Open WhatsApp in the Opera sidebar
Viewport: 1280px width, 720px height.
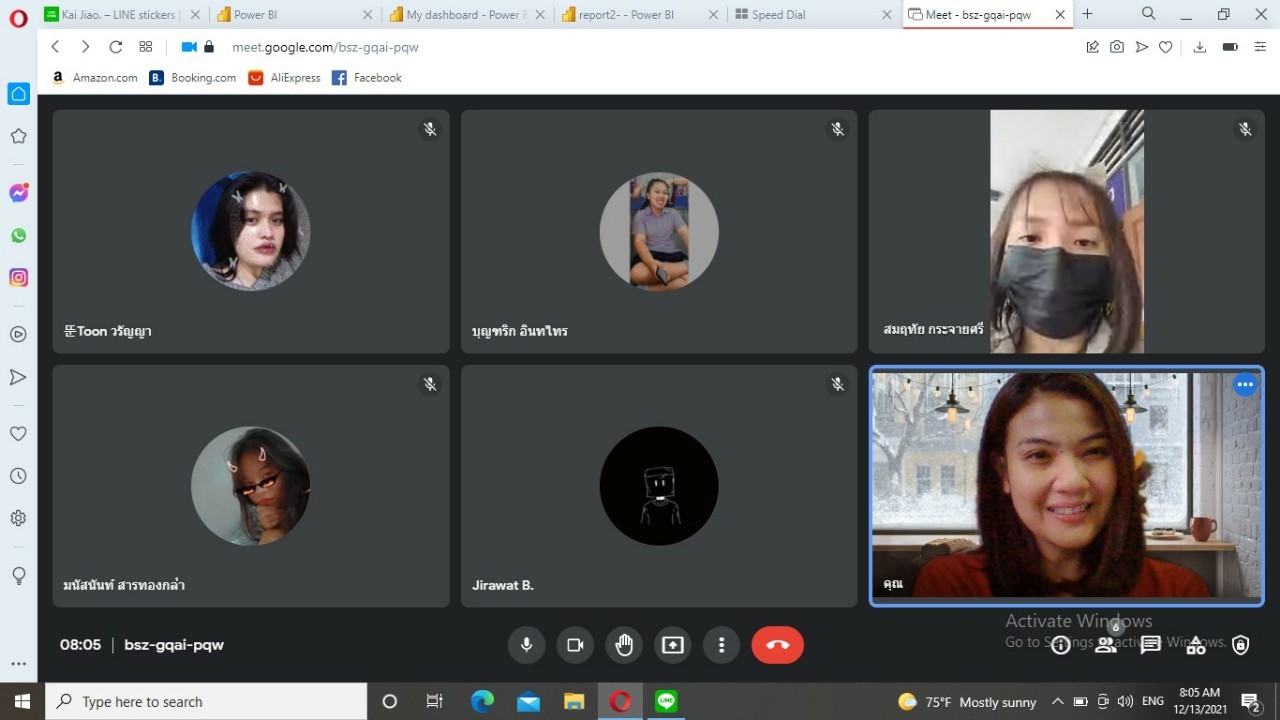[18, 236]
